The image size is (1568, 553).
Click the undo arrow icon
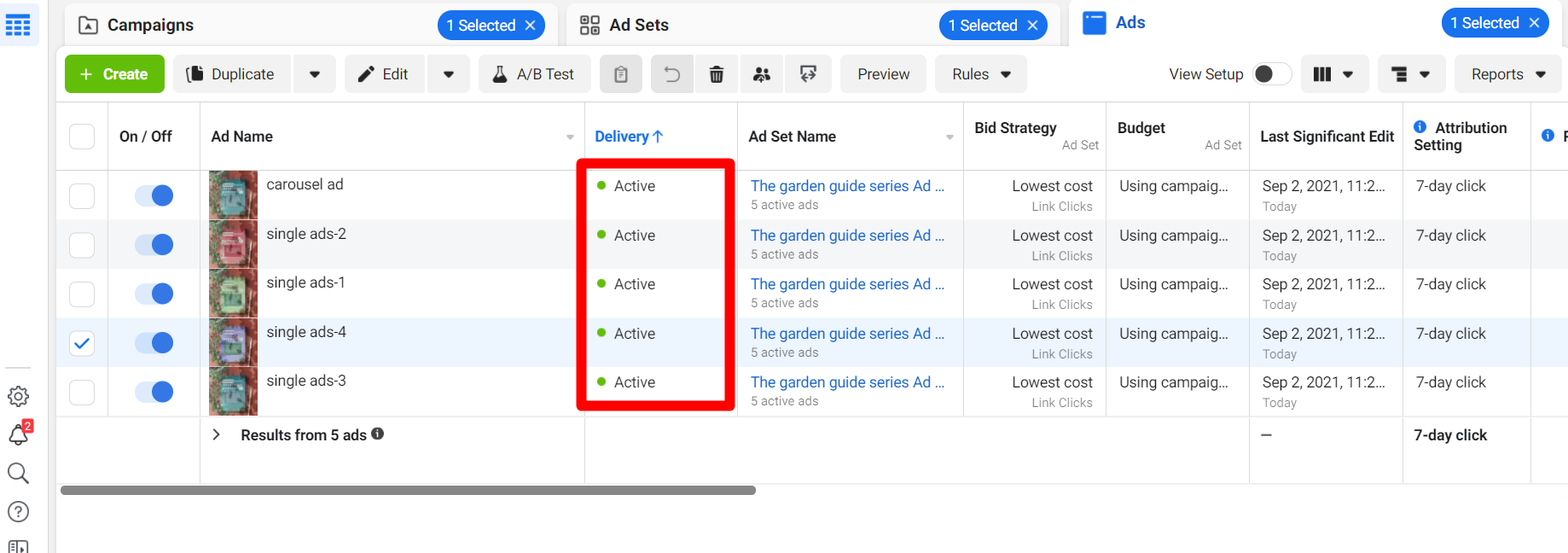tap(672, 74)
